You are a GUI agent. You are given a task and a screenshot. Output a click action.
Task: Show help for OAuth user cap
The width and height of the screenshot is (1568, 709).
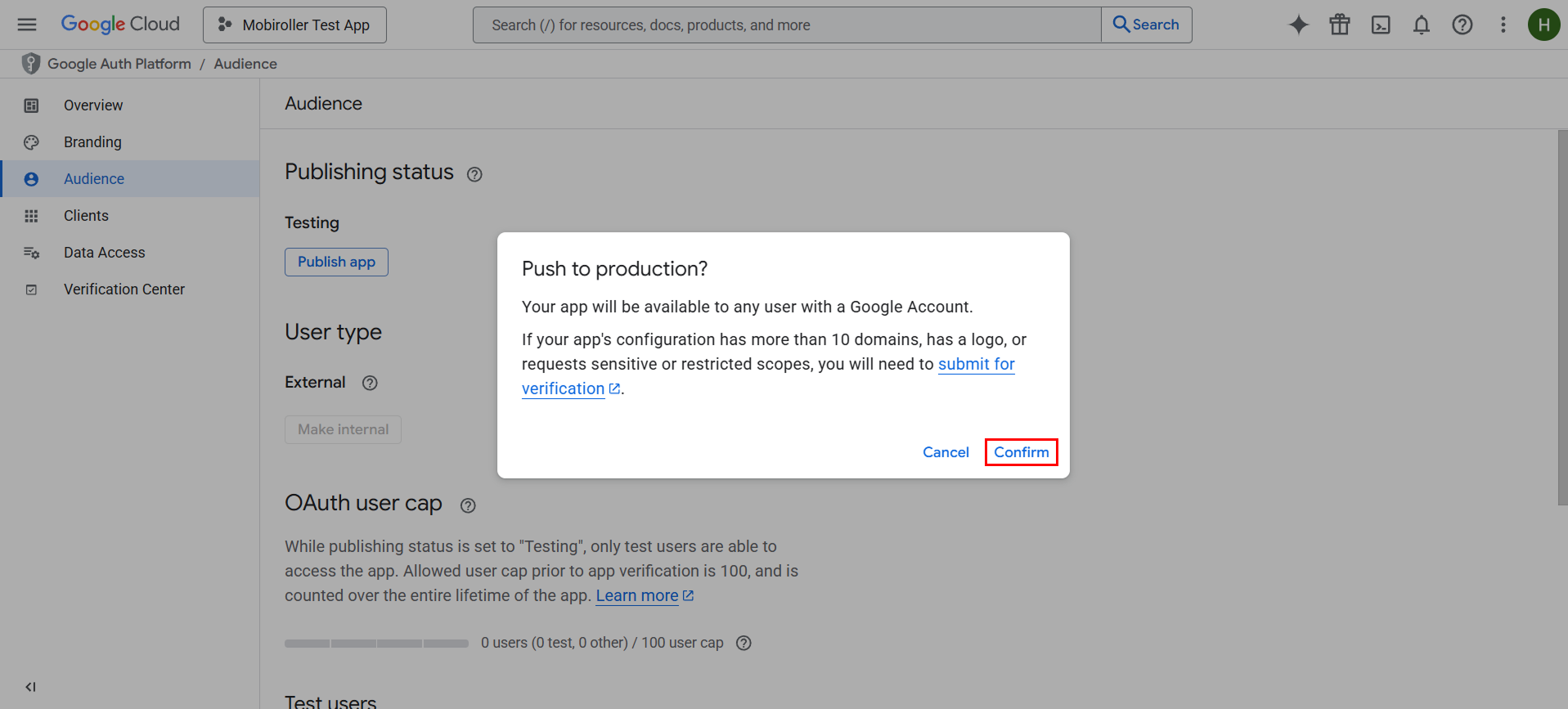(x=468, y=505)
